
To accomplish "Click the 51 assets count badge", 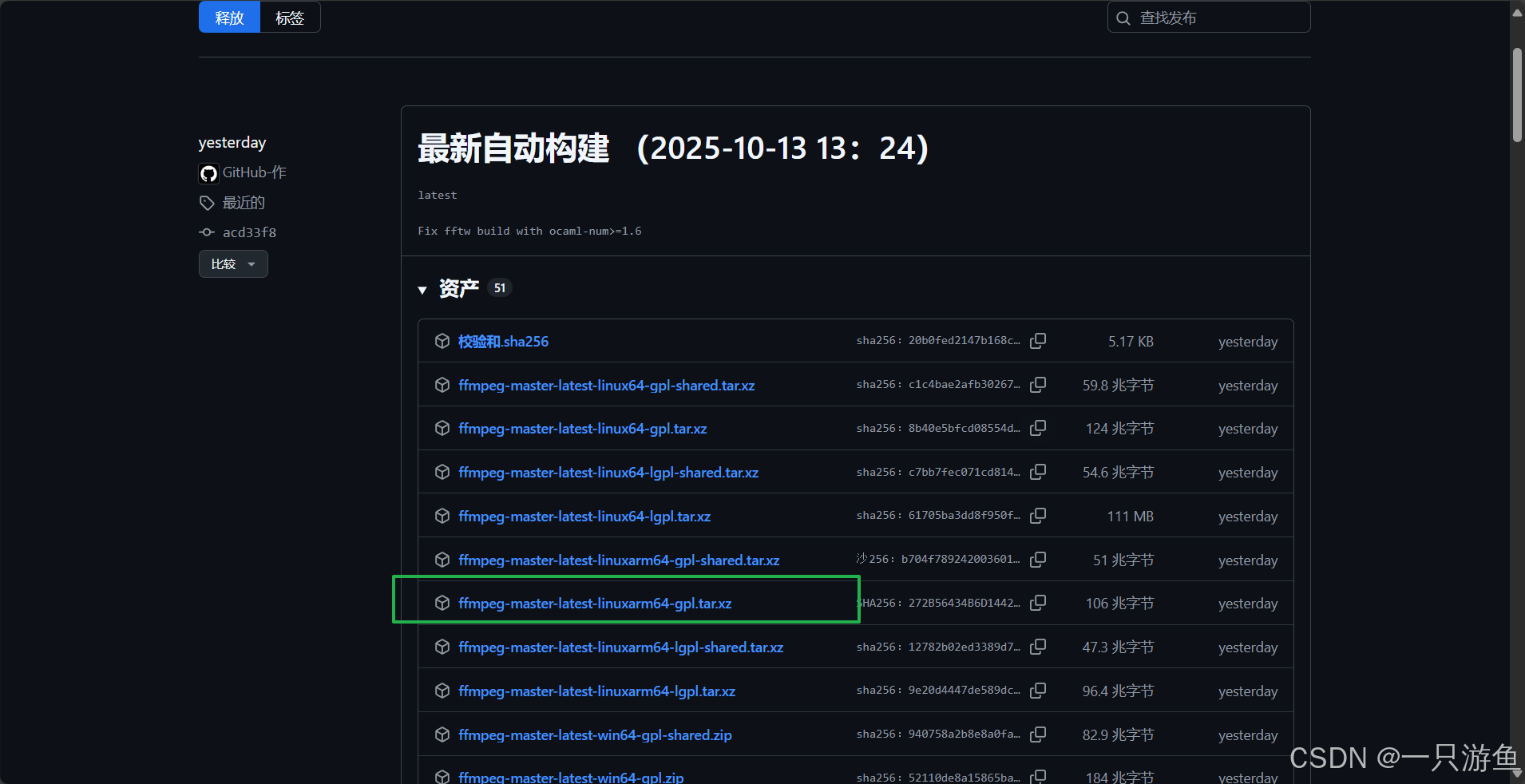I will 500,288.
